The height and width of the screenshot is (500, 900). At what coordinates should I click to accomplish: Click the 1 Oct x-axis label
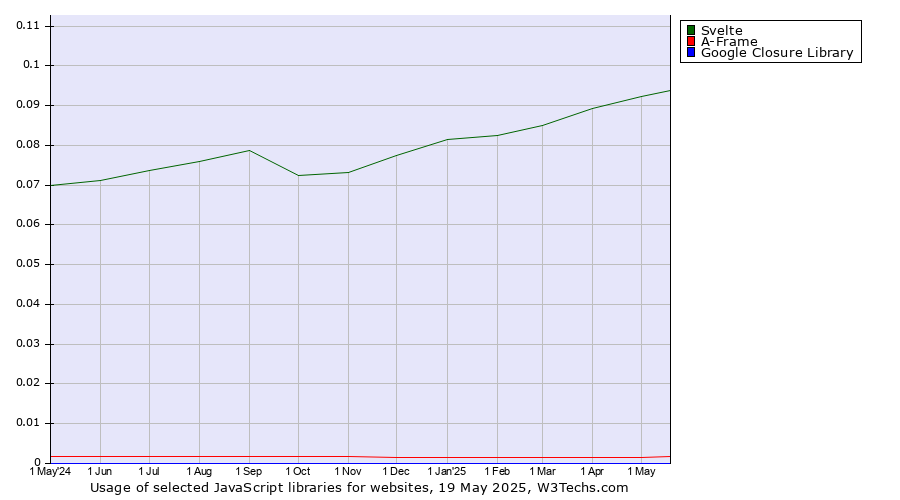click(x=298, y=471)
